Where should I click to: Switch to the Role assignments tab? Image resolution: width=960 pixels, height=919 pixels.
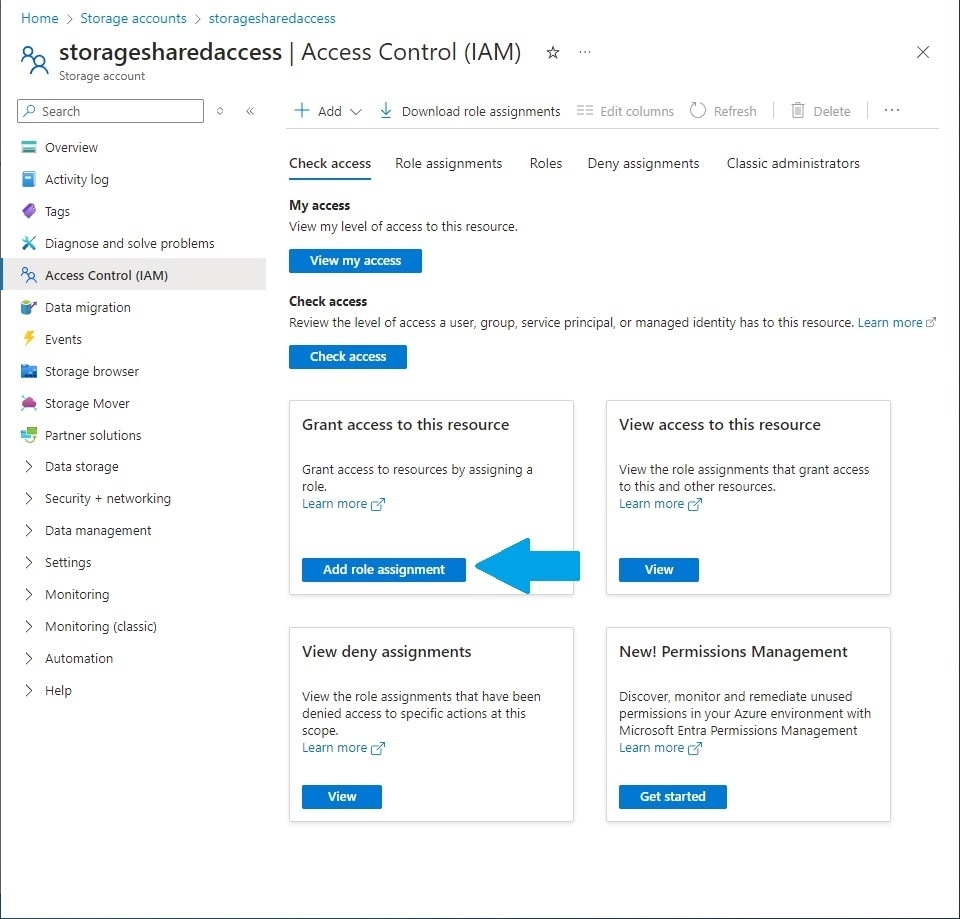(449, 163)
